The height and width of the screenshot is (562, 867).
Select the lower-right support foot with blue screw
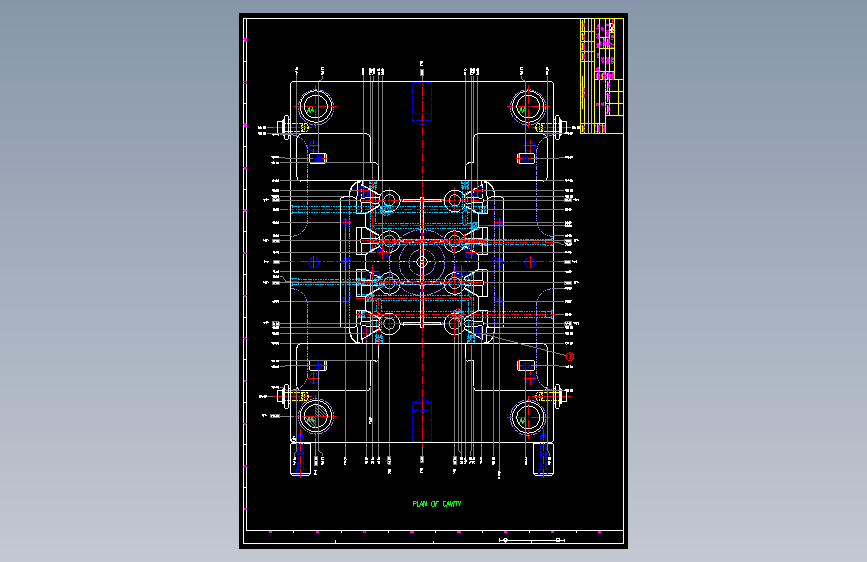click(x=543, y=459)
